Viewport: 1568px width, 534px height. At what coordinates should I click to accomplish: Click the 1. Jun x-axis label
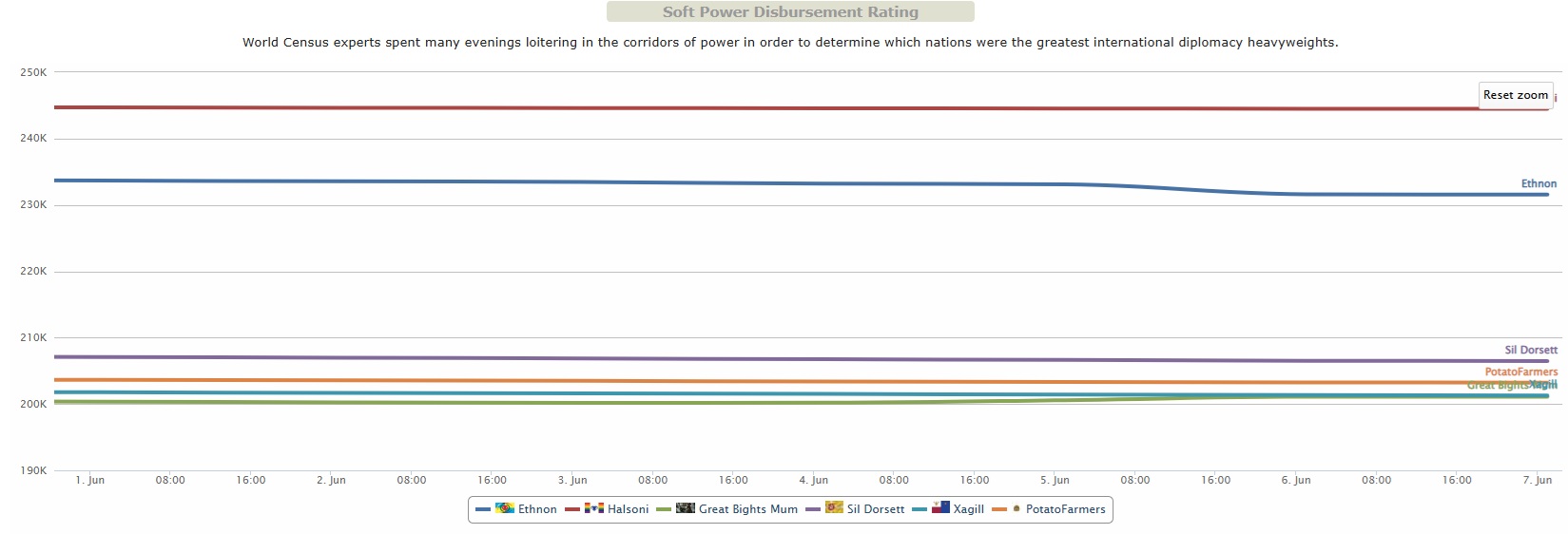[x=90, y=481]
